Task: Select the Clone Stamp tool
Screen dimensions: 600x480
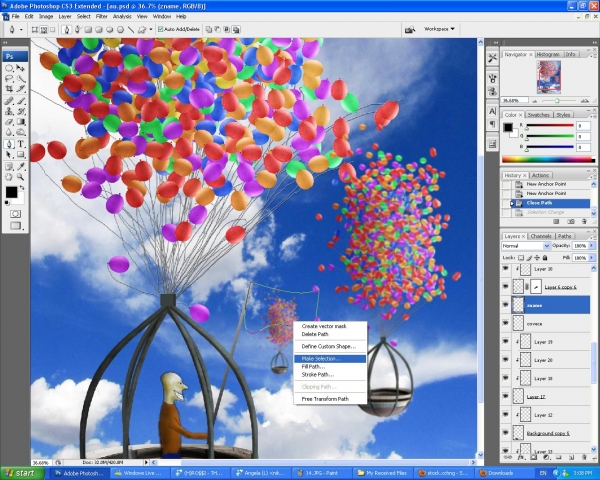Action: [9, 111]
